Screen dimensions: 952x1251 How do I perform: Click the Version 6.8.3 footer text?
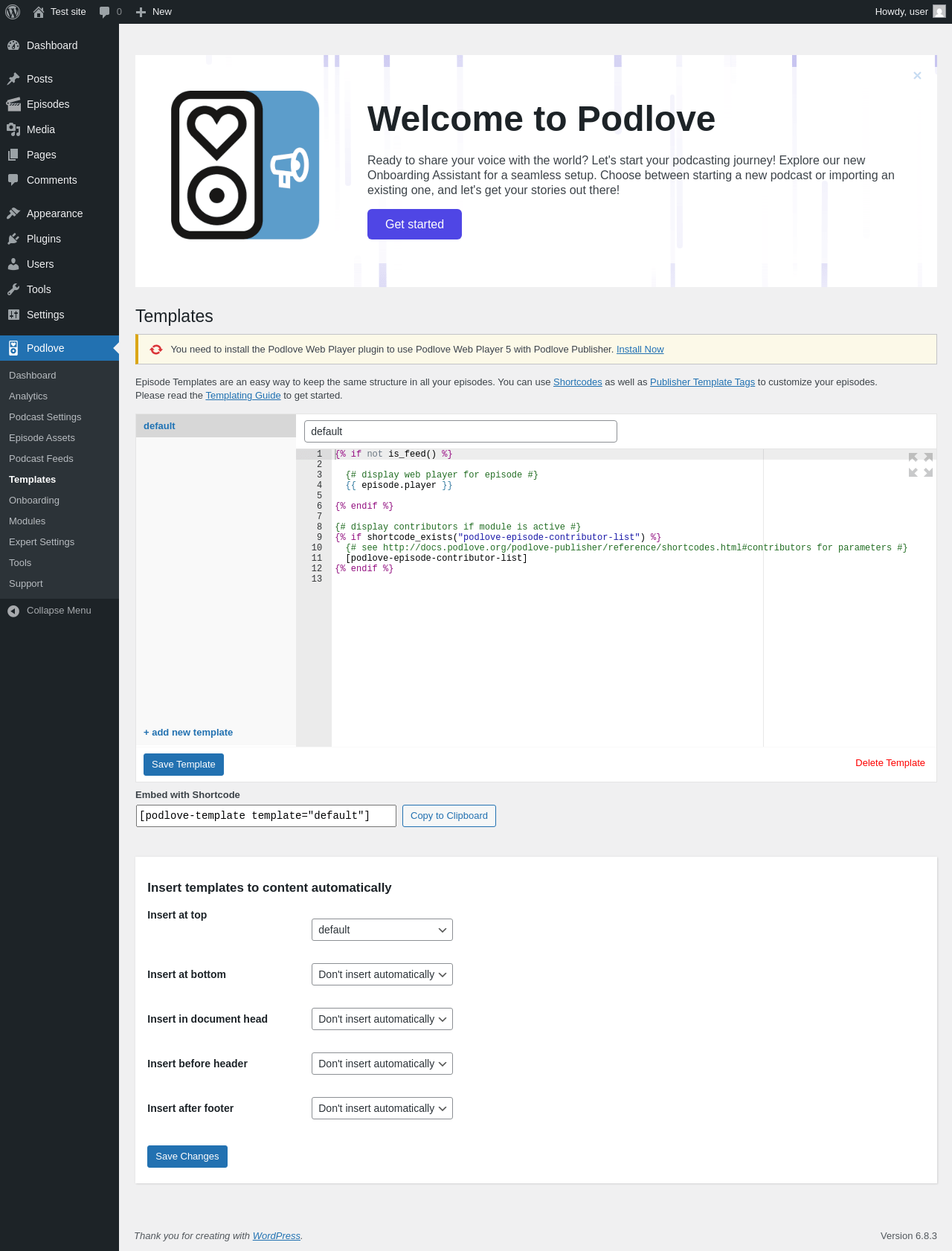click(x=909, y=1236)
